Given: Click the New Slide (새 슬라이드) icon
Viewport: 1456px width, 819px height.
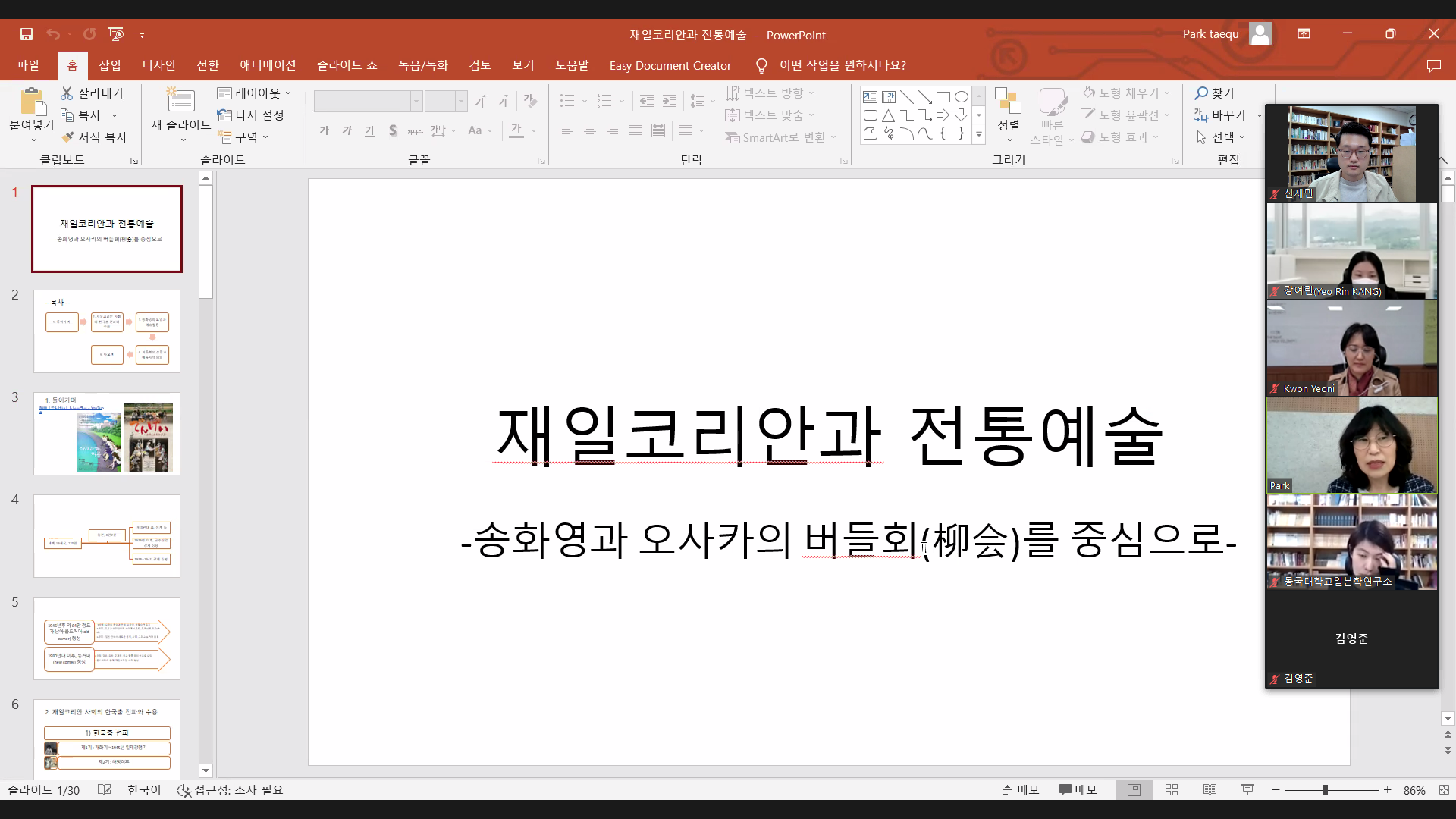Looking at the screenshot, I should (180, 101).
